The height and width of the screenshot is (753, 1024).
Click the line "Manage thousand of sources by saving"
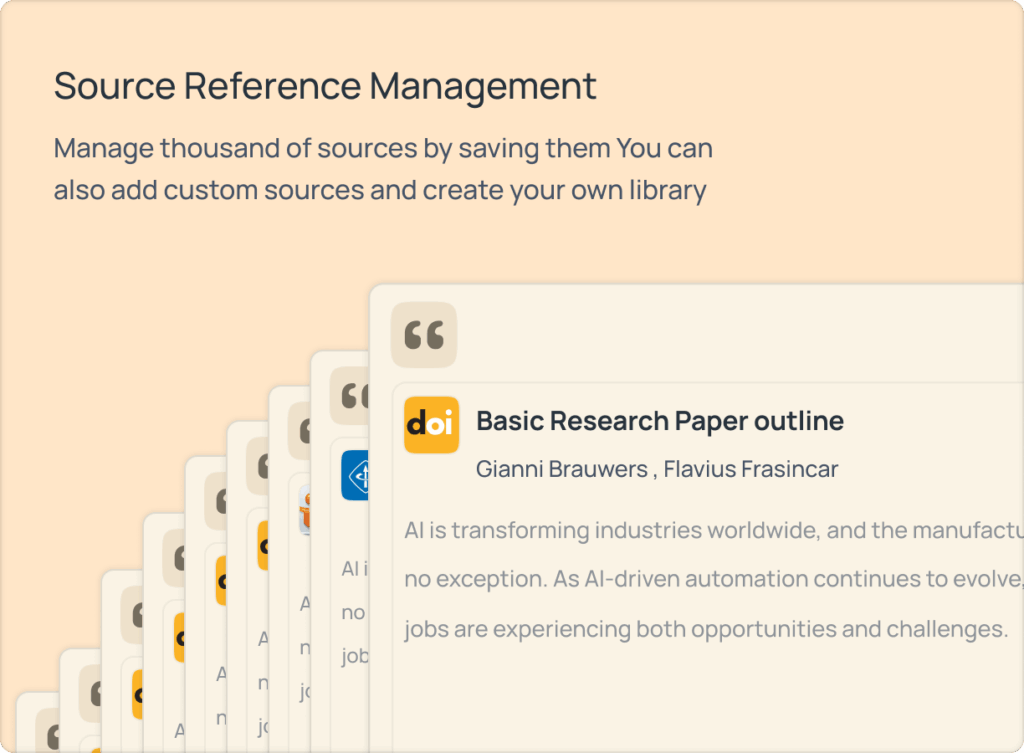[383, 148]
